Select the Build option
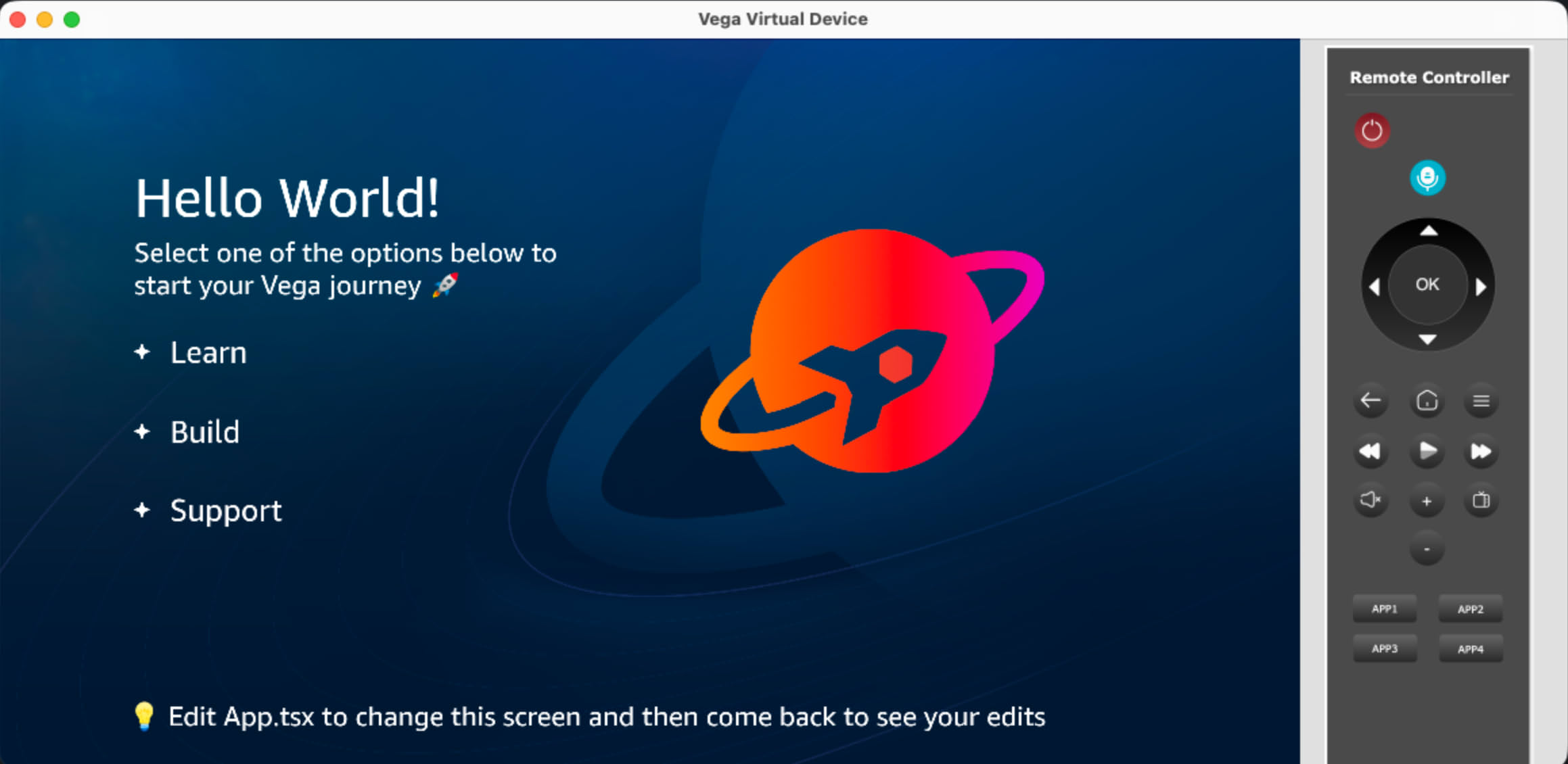Screen dimensions: 1568x764 point(204,431)
